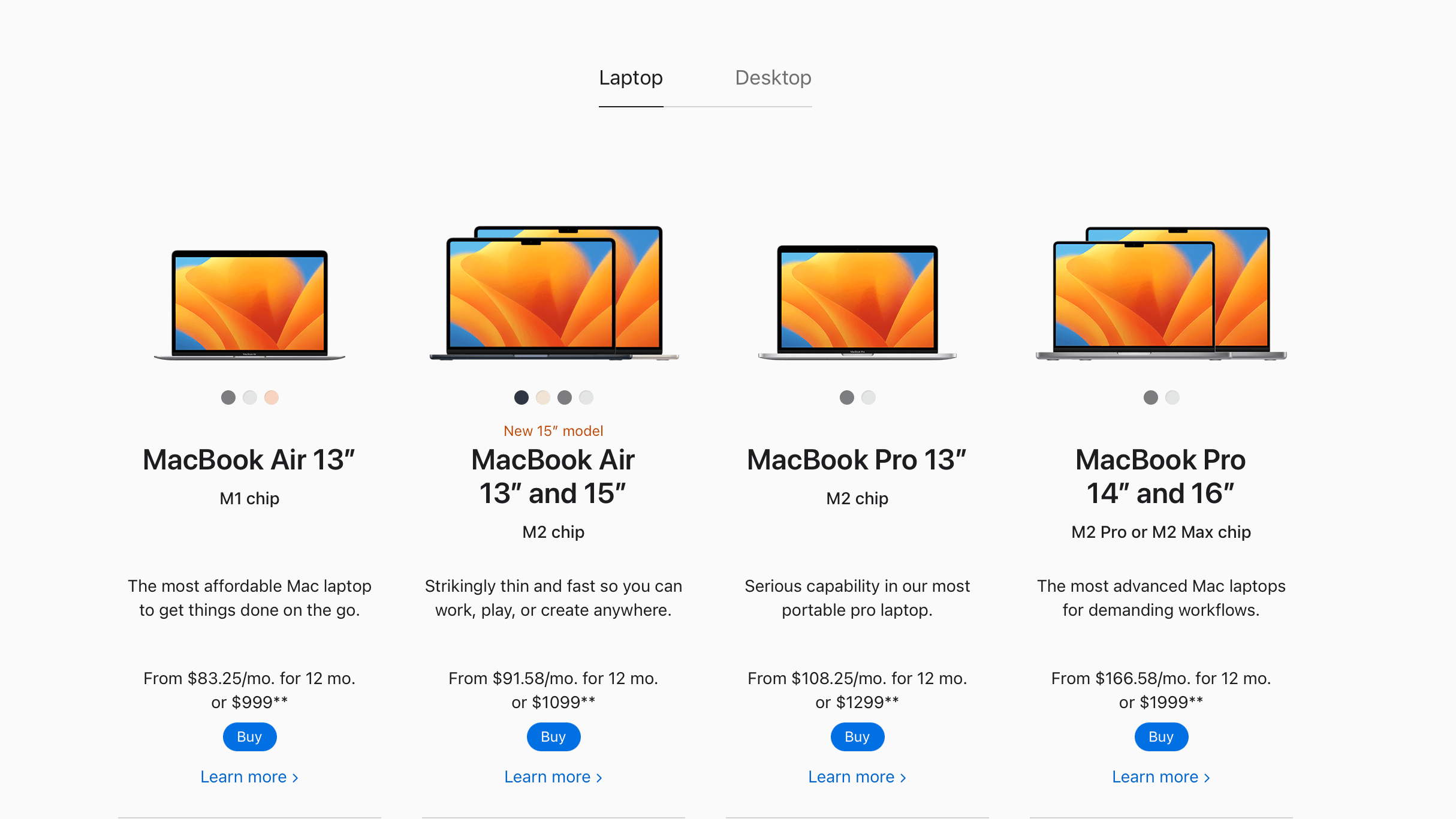Click the MacBook Air 13″ M1 laptop image
This screenshot has width=1456, height=819.
point(249,305)
